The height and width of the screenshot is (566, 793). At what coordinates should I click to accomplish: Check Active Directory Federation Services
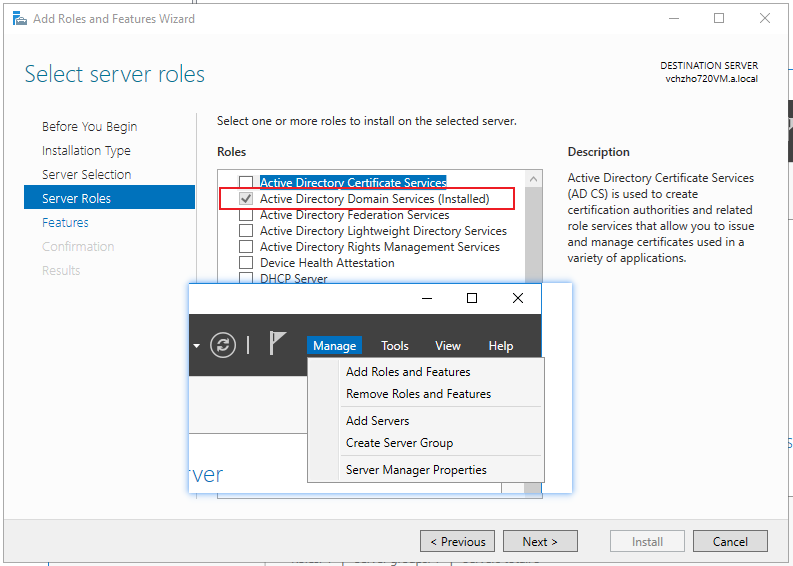point(246,215)
